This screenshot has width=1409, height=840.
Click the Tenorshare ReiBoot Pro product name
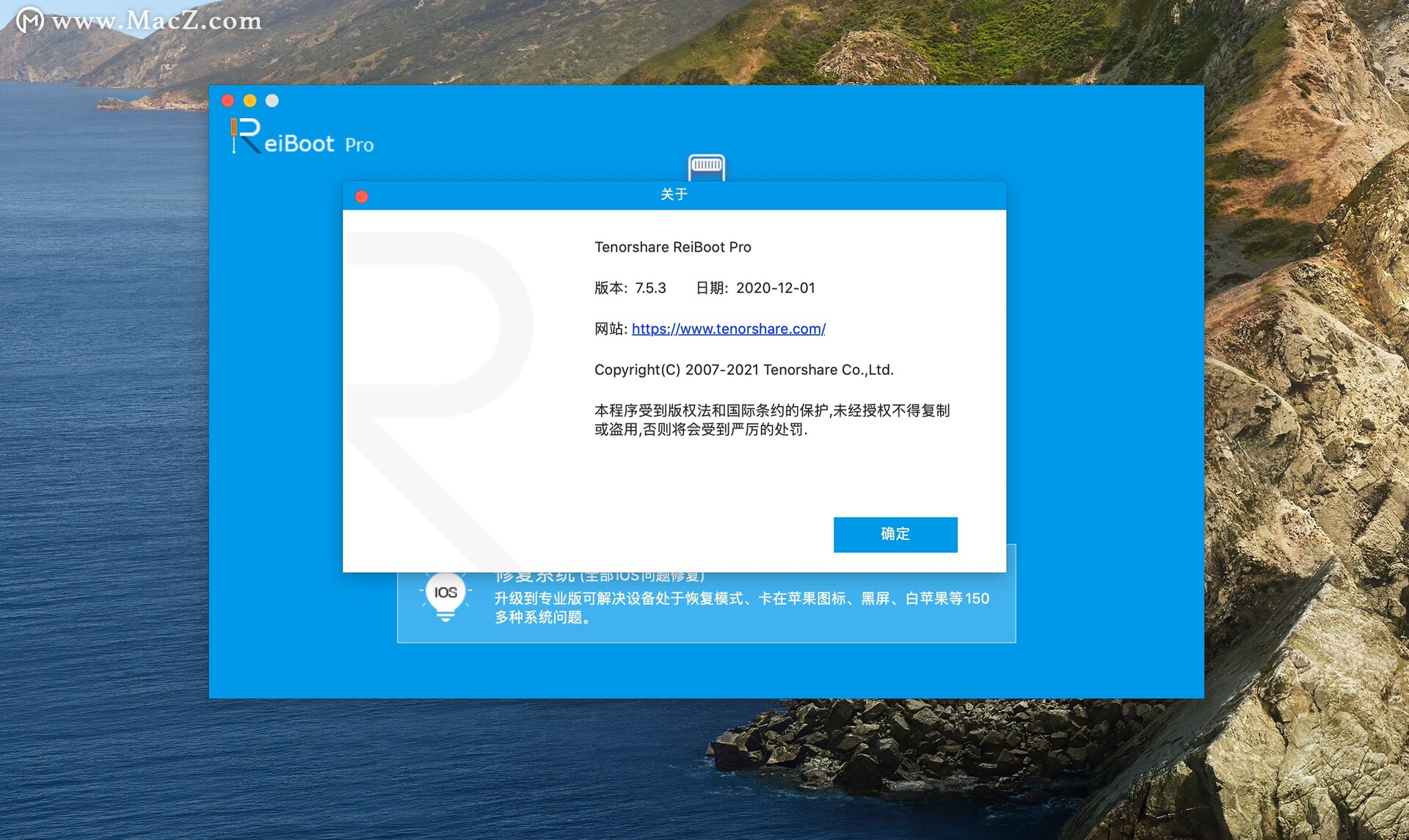coord(673,247)
